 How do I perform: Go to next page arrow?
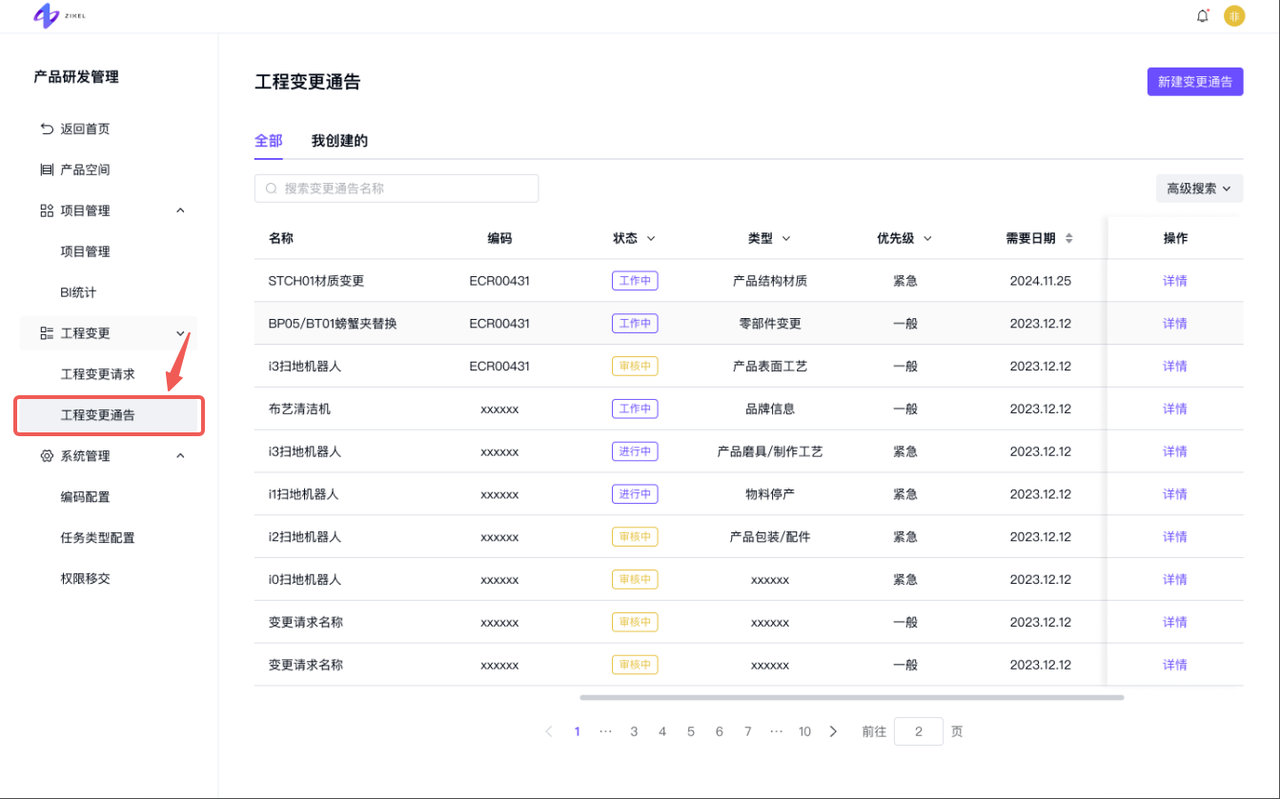tap(833, 732)
